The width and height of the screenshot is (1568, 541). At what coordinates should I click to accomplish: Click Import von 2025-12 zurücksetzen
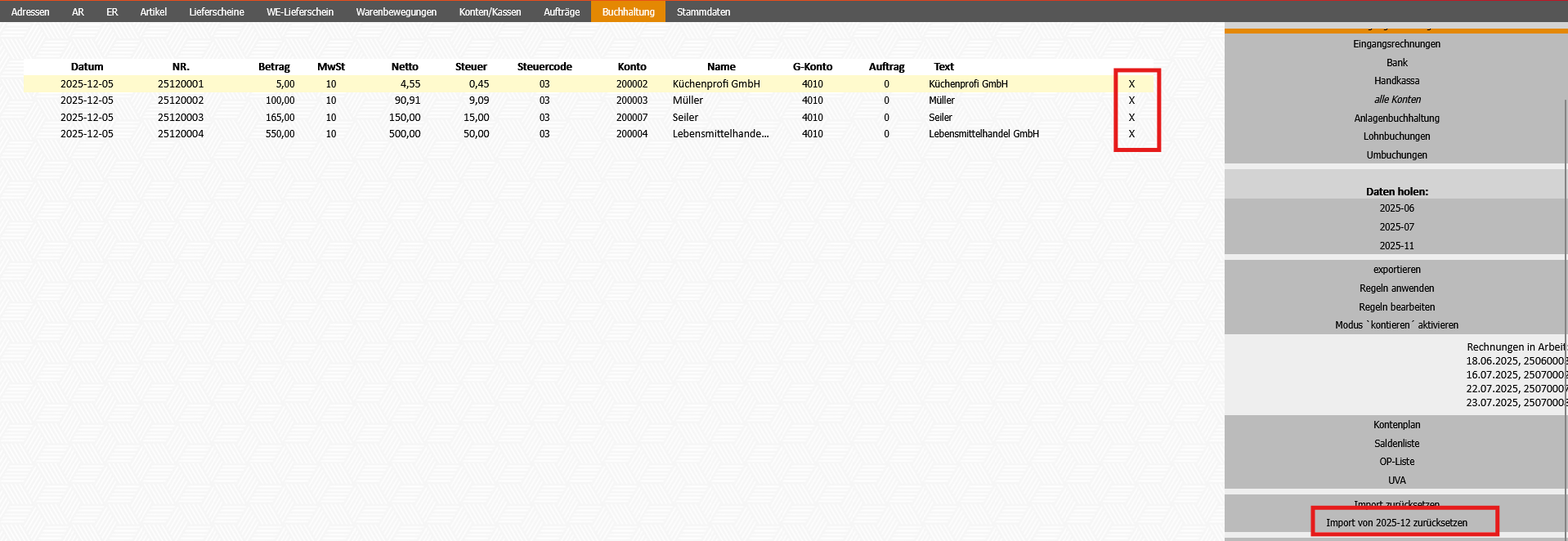click(x=1396, y=523)
